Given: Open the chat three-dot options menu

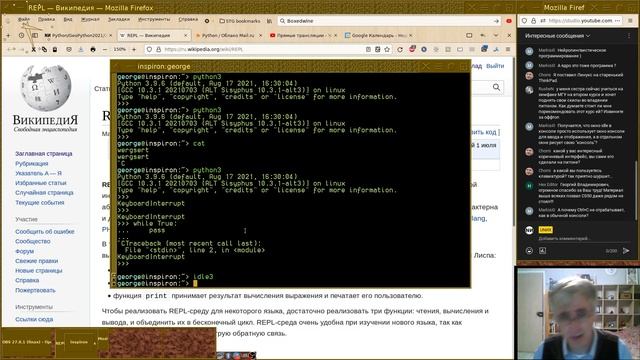Looking at the screenshot, I should tap(629, 36).
